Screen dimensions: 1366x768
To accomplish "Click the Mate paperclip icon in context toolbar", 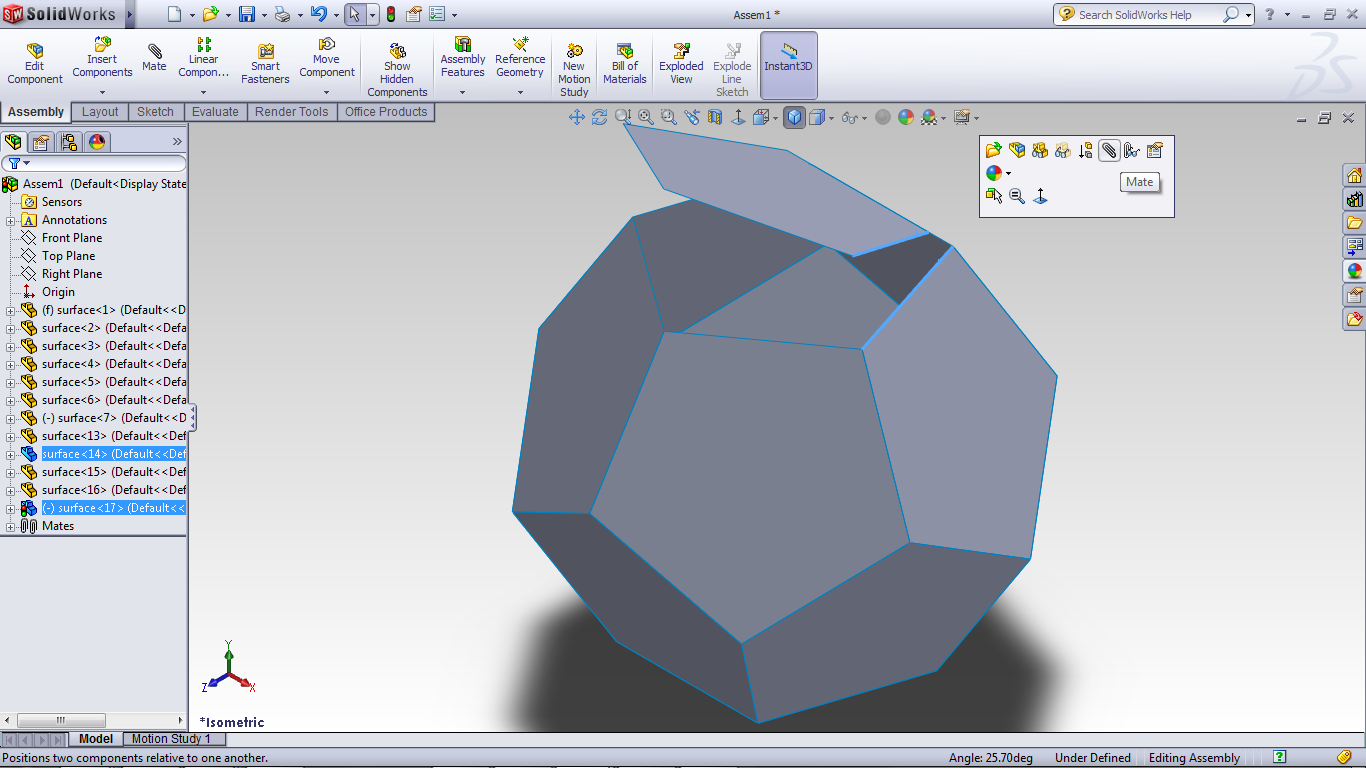I will coord(1108,150).
